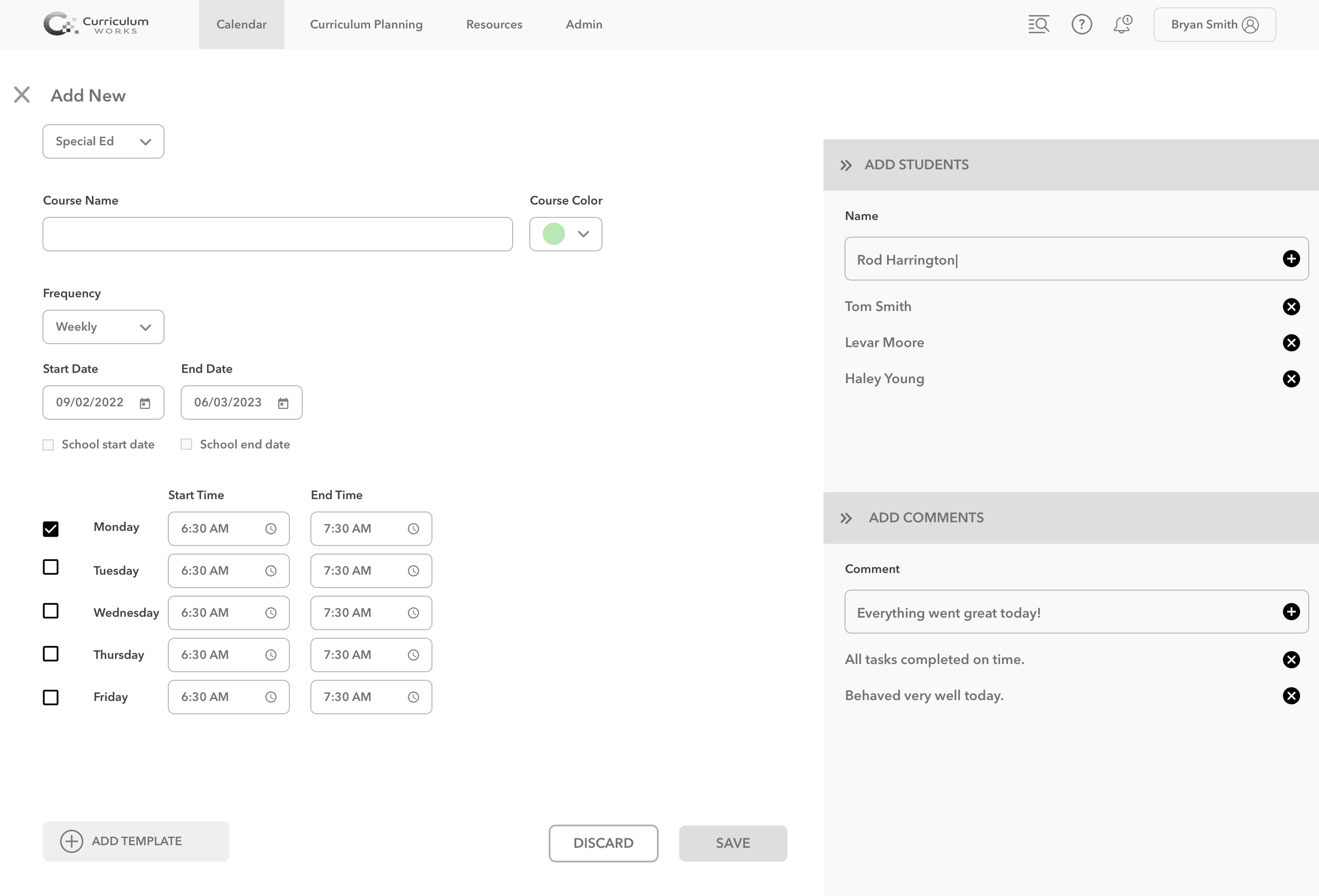
Task: Check the Thursday checkbox
Action: [51, 654]
